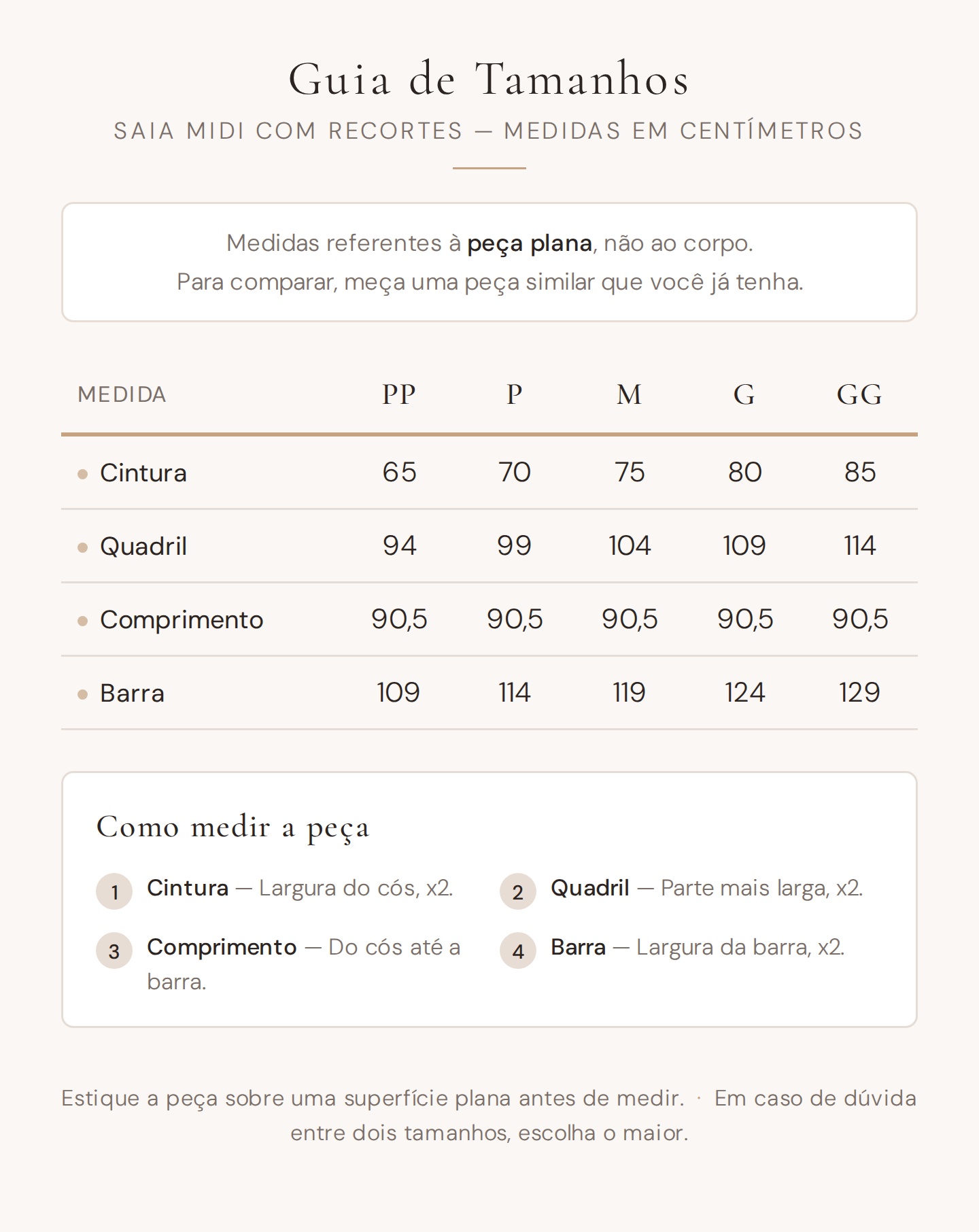Click the number 3 circle beside Comprimento
The image size is (979, 1232).
114,951
